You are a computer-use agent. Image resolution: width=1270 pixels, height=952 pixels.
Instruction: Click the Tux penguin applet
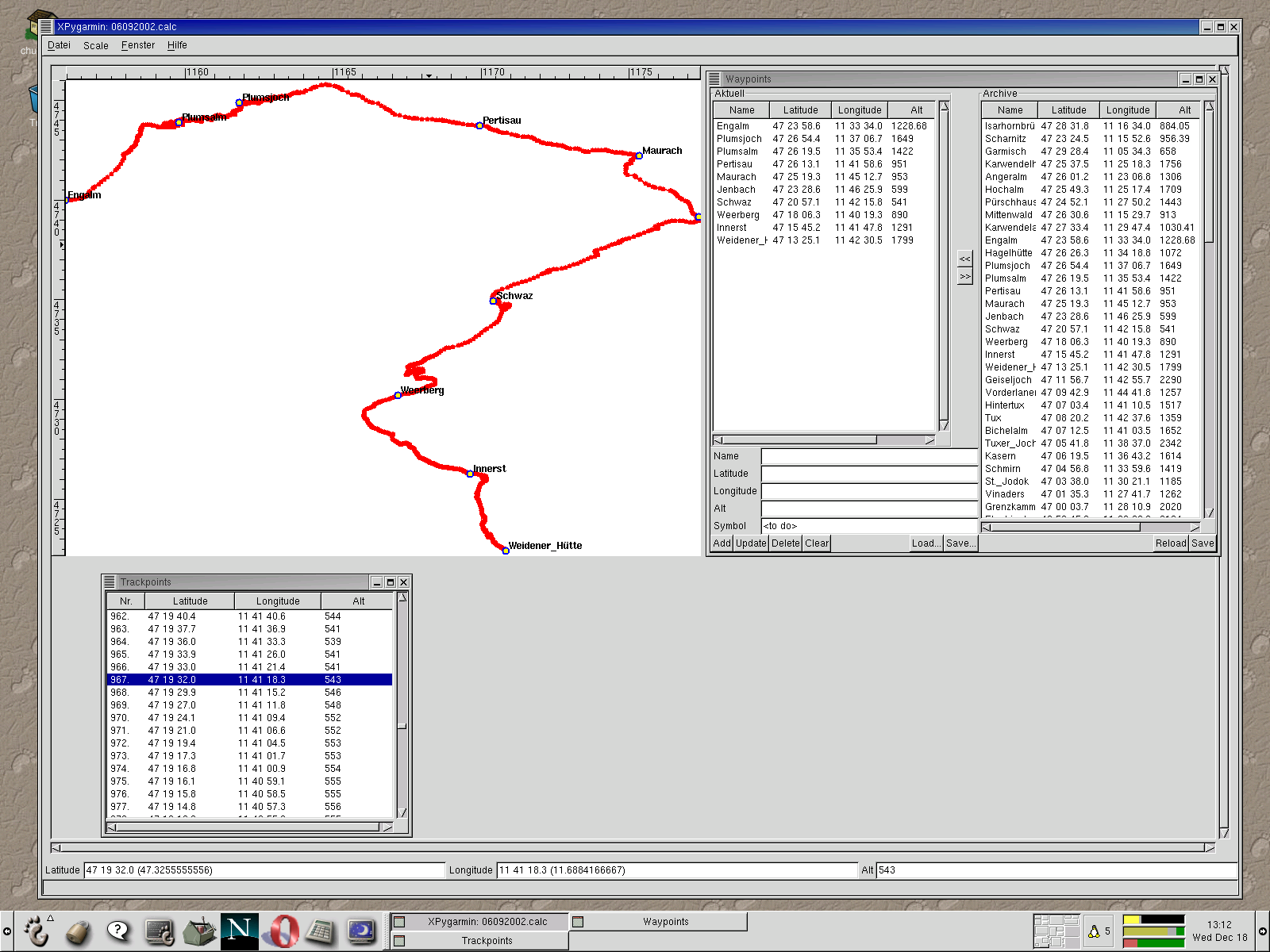pos(1094,931)
